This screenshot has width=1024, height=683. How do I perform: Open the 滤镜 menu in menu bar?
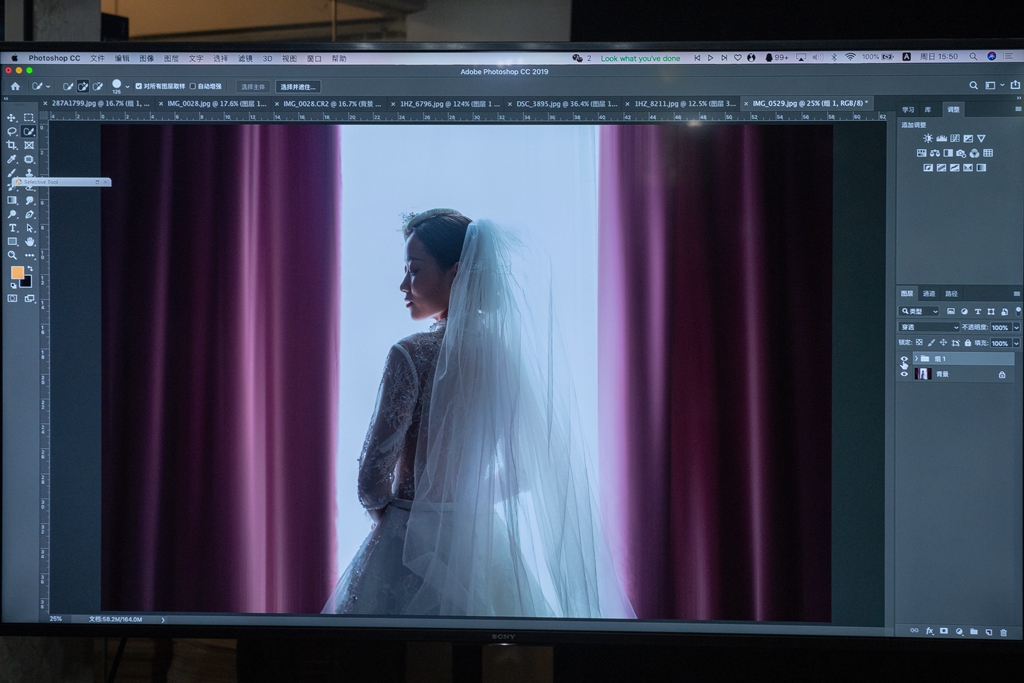click(245, 58)
